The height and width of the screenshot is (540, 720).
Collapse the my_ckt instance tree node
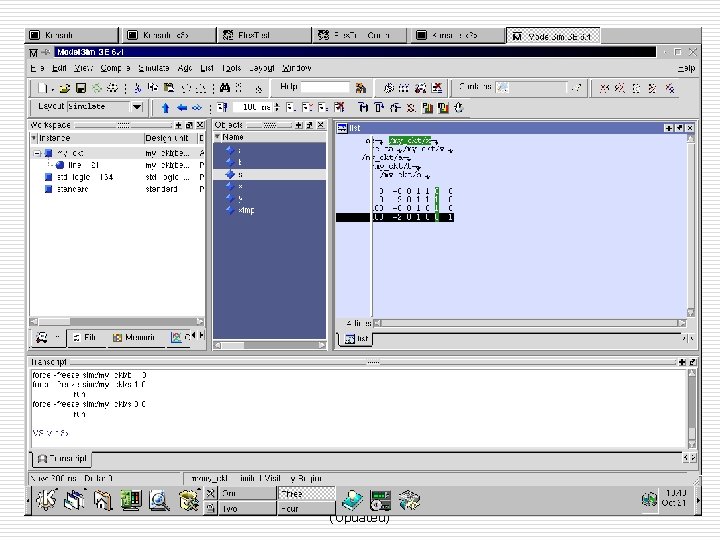point(38,153)
